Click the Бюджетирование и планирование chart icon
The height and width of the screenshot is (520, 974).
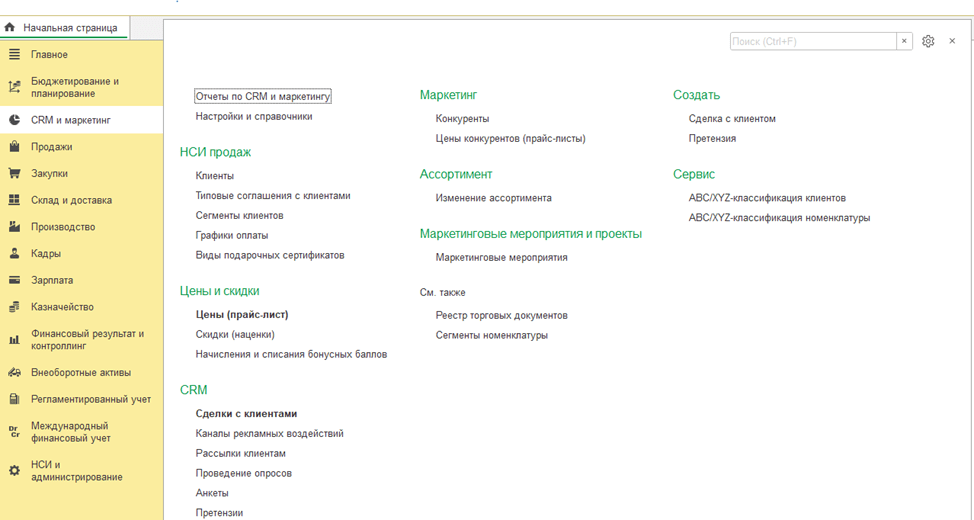14,87
